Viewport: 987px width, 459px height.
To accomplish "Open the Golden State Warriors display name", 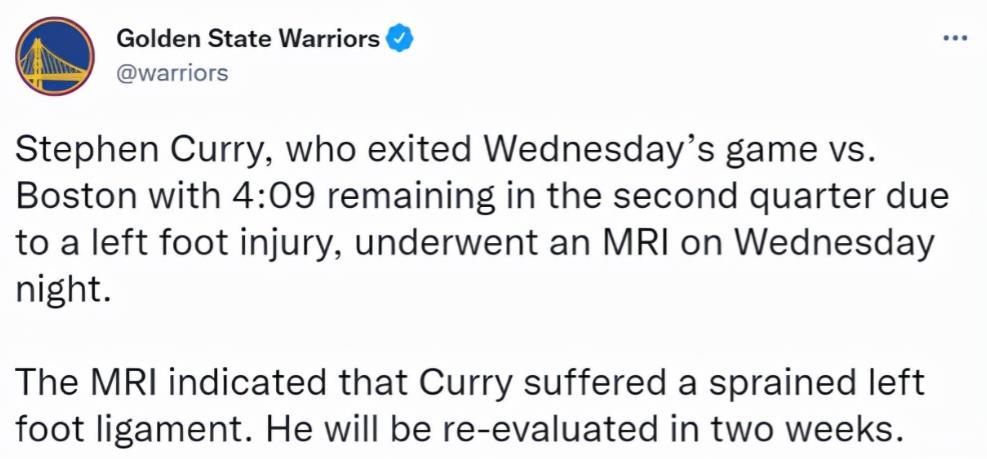I will [x=248, y=39].
